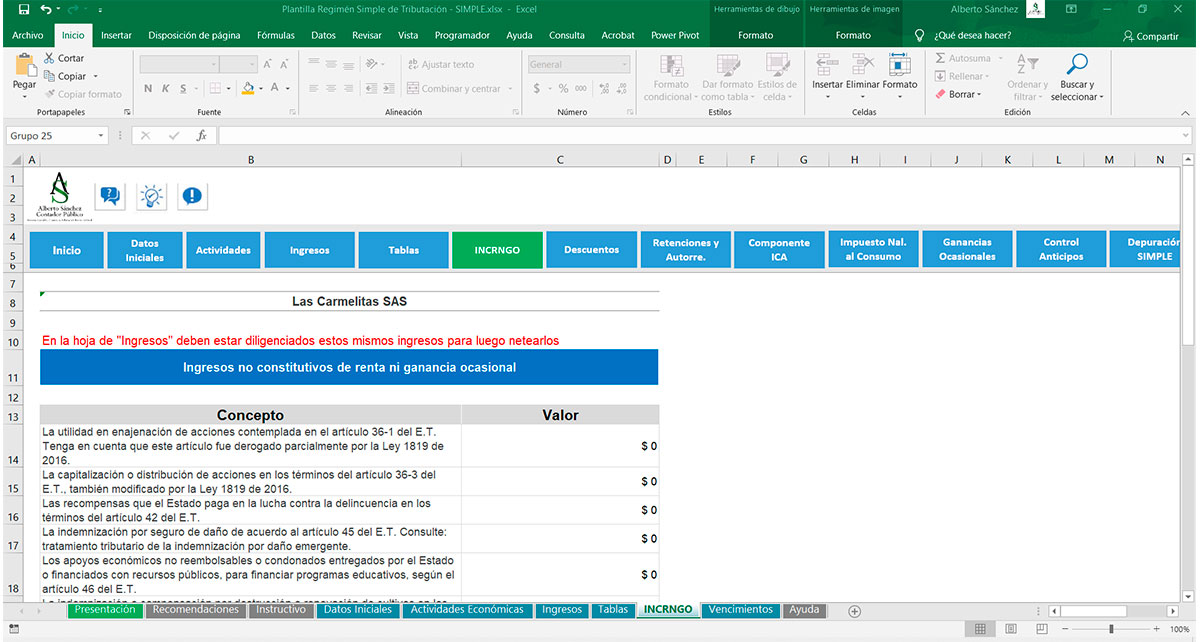Click the blue Inicio navigation button
Image resolution: width=1200 pixels, height=642 pixels.
click(66, 250)
